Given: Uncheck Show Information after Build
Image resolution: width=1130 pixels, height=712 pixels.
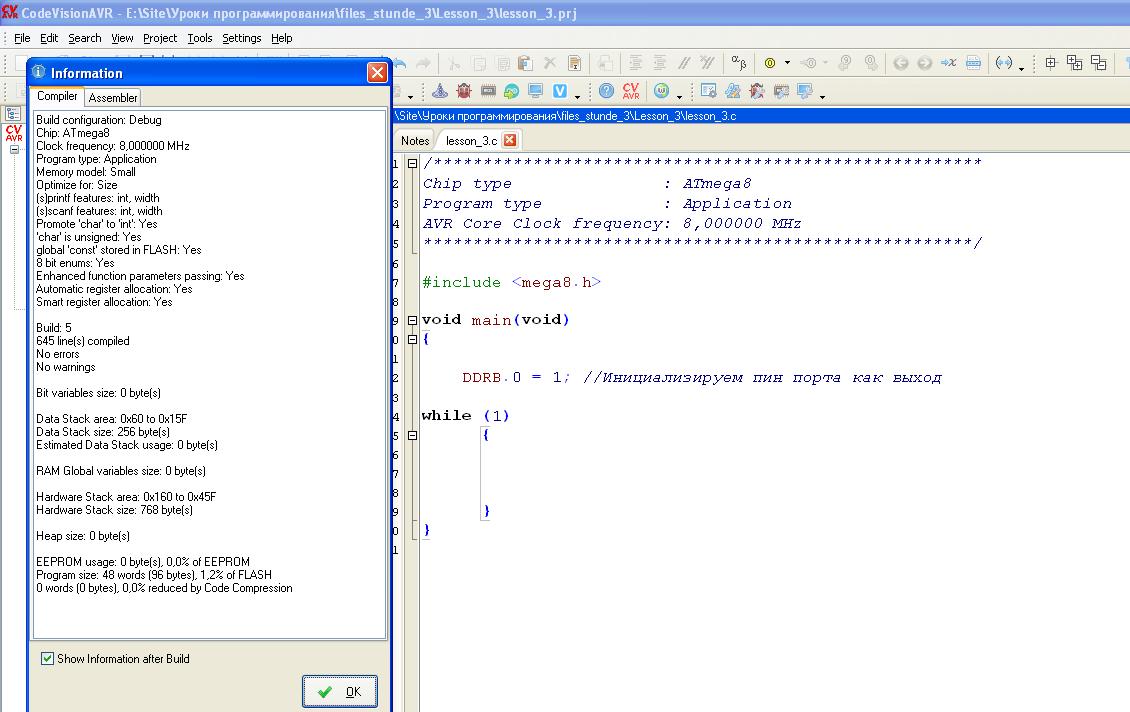Looking at the screenshot, I should pos(47,659).
